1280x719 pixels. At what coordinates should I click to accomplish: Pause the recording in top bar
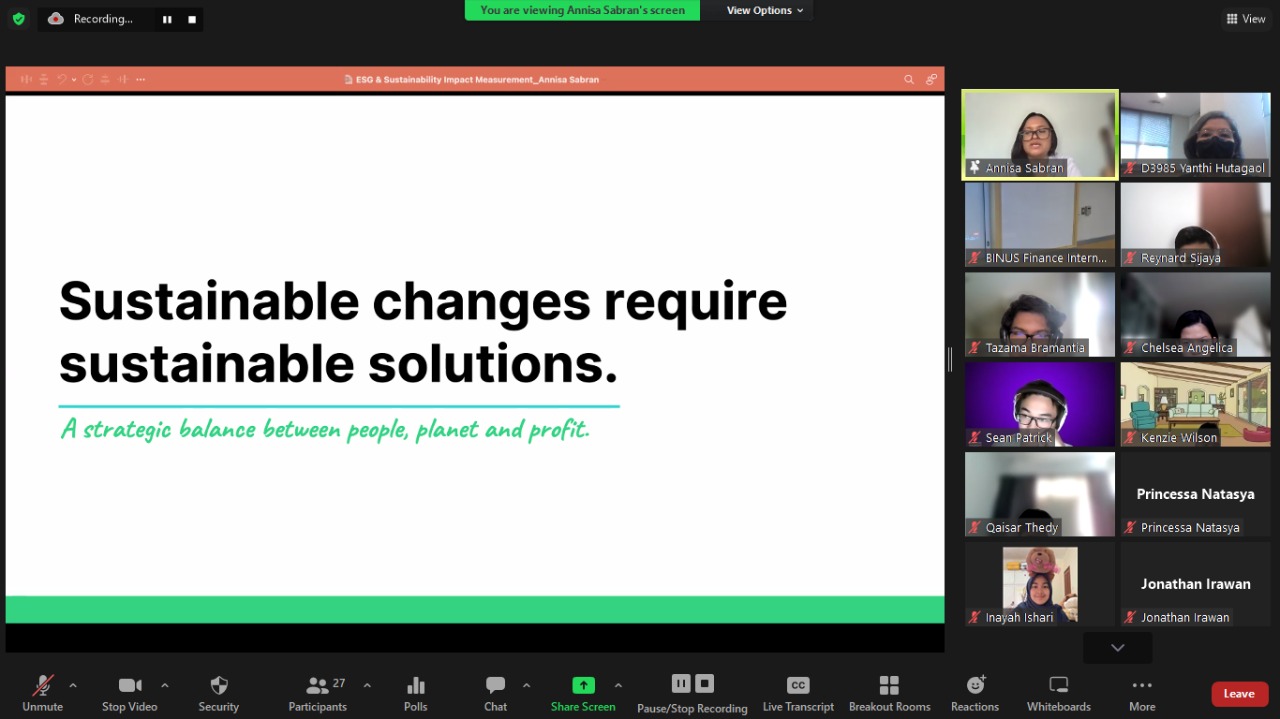pyautogui.click(x=167, y=19)
